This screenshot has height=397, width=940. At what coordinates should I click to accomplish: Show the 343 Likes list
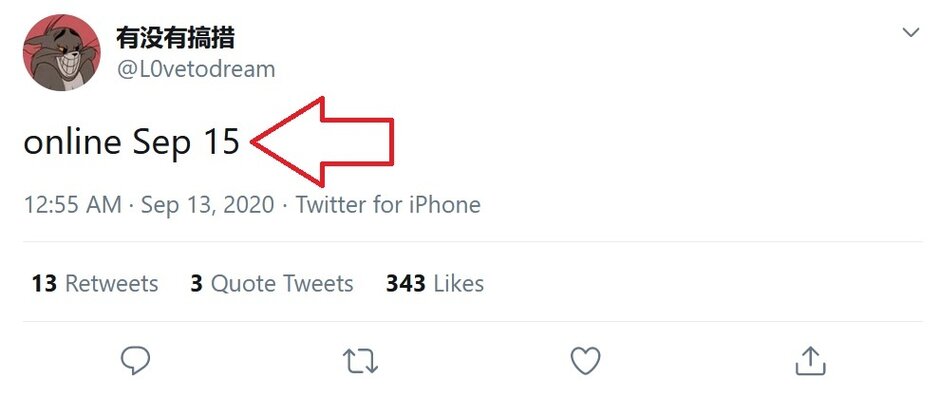pos(435,283)
